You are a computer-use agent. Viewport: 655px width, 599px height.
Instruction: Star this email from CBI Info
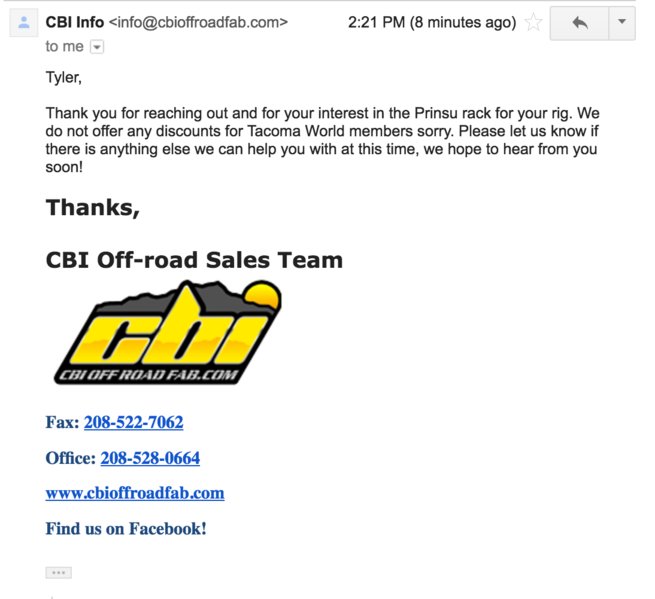[x=533, y=22]
